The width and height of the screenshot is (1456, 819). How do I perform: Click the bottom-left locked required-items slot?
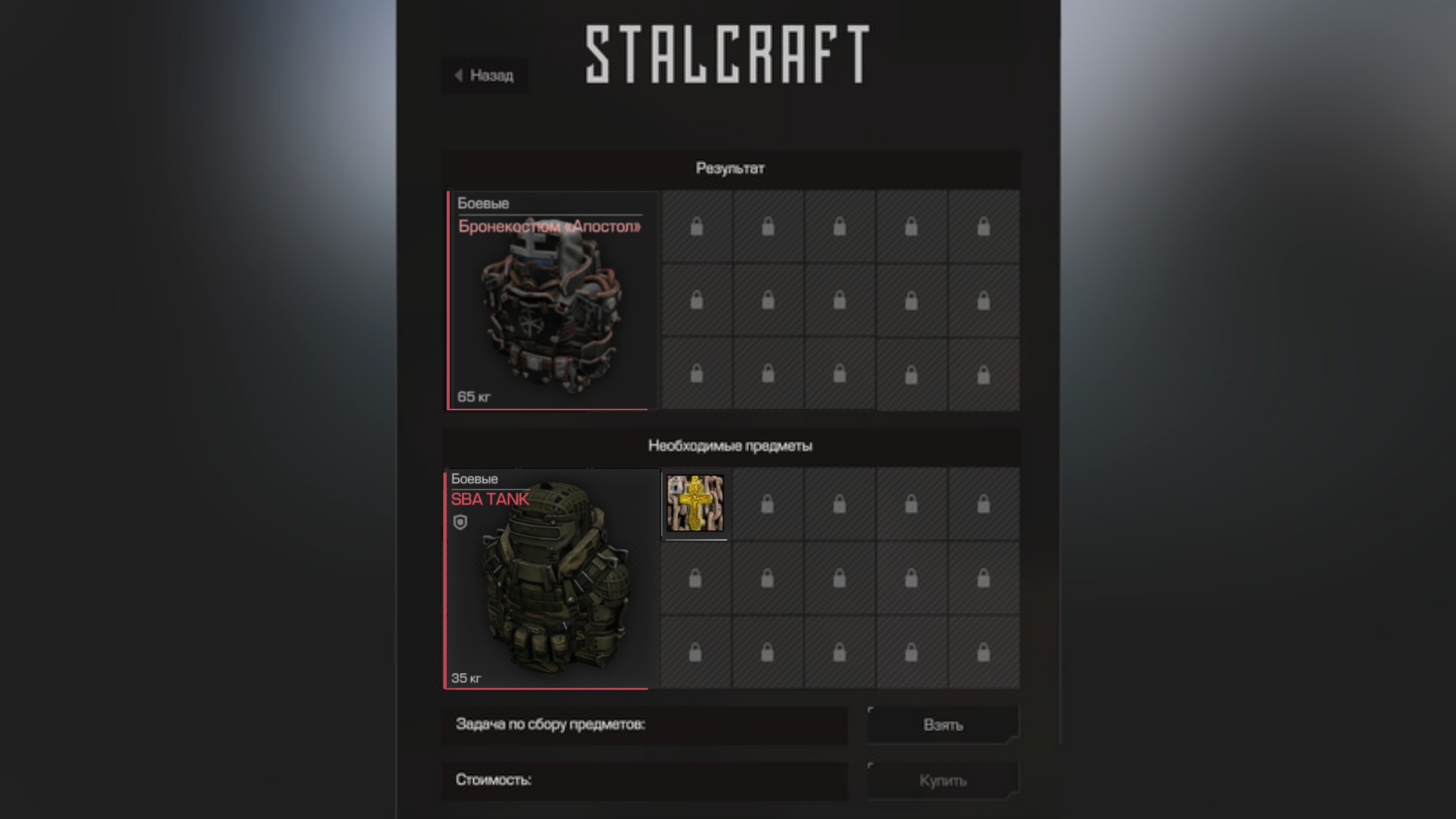coord(695,651)
